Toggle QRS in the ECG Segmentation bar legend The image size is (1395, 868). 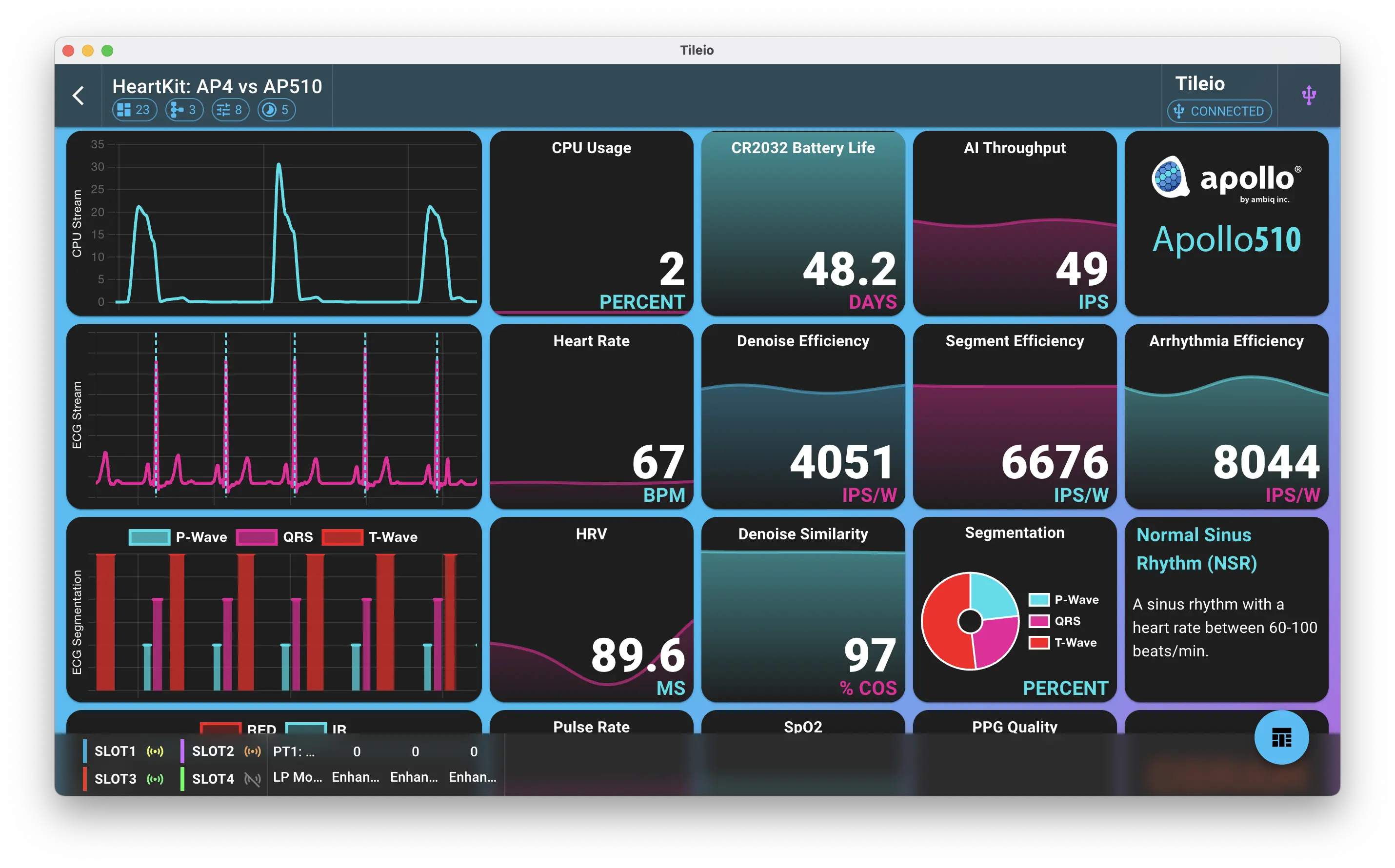(x=275, y=537)
